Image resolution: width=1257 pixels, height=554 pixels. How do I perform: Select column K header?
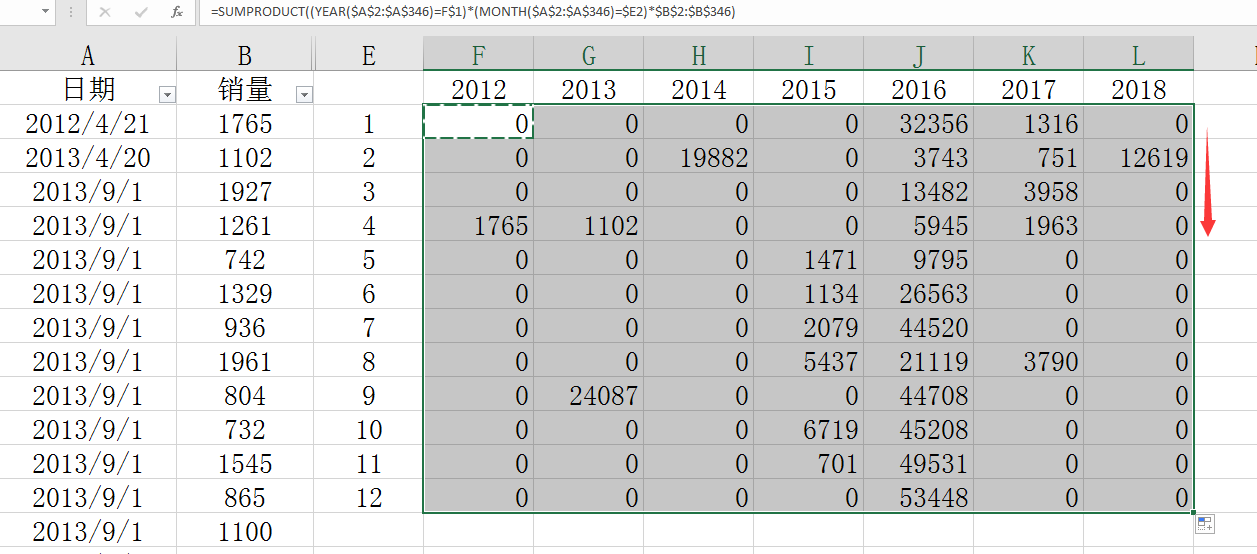(x=1029, y=54)
